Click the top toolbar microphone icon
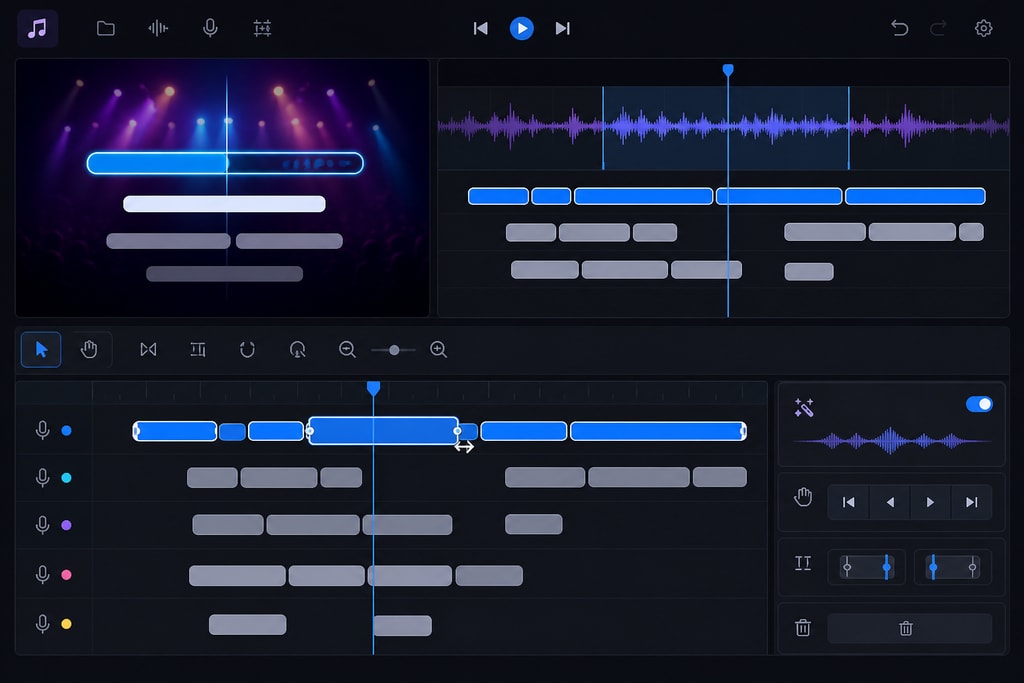 tap(210, 28)
